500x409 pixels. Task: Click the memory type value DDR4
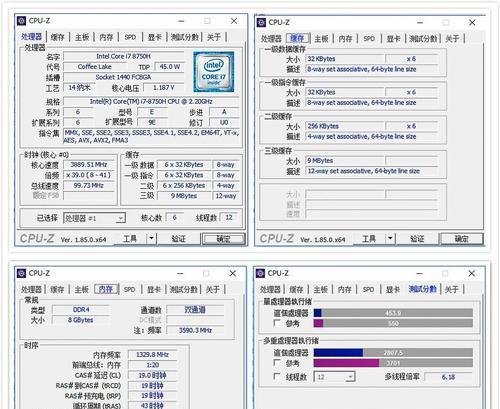coord(81,310)
